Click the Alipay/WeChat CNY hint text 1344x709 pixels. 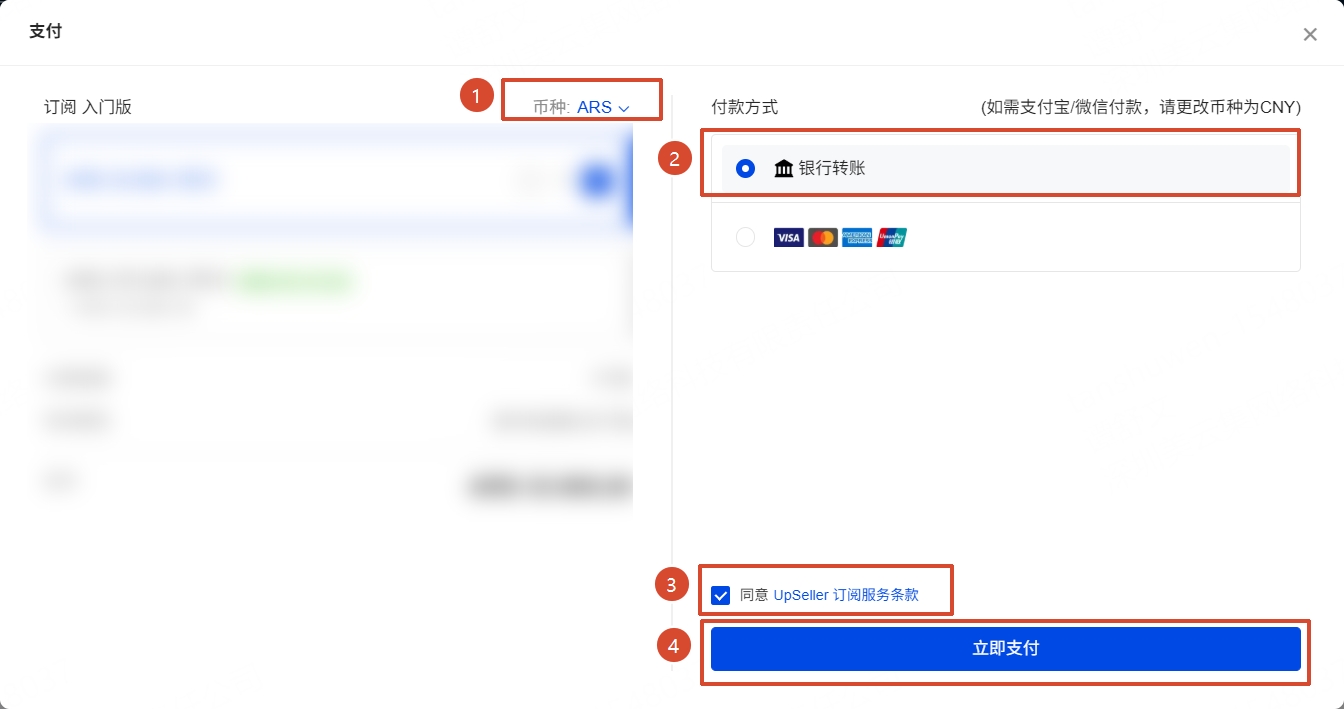[1141, 107]
